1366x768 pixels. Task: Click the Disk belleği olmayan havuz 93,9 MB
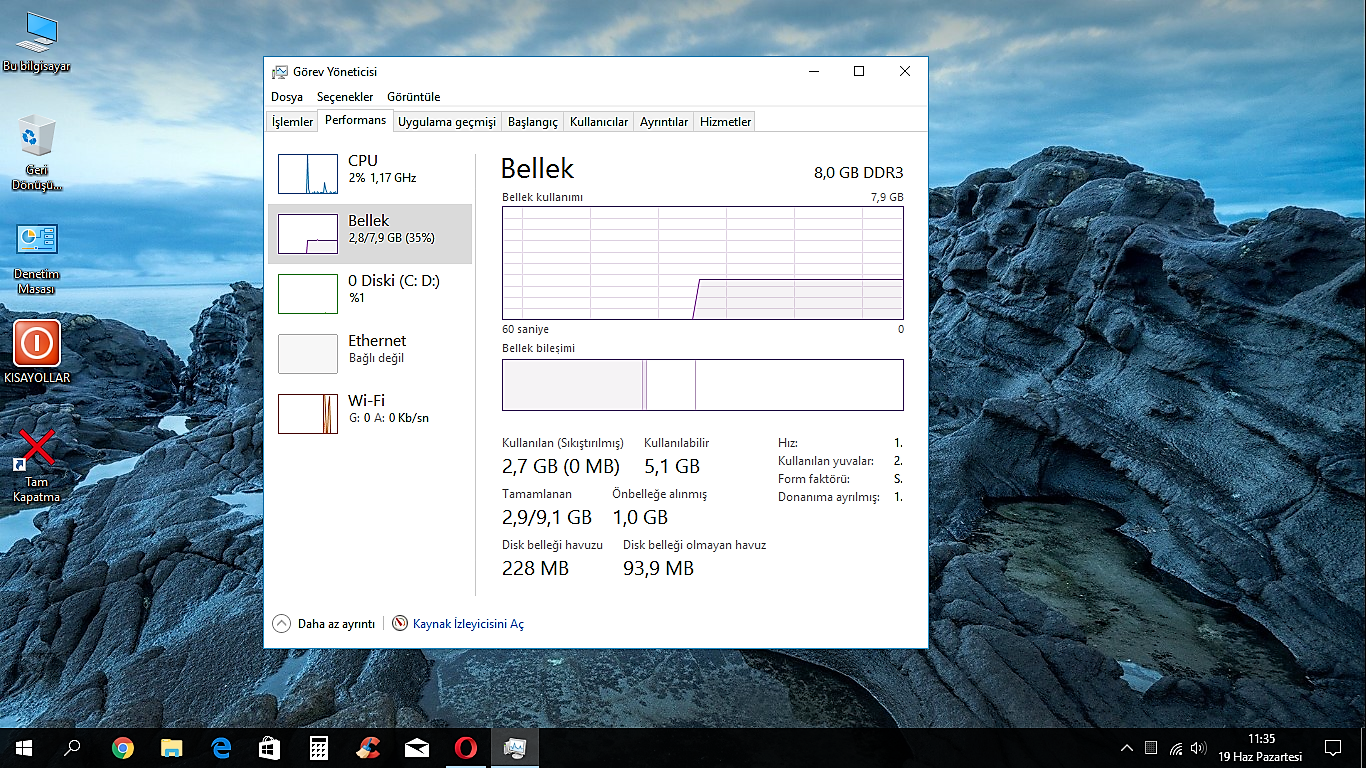click(x=658, y=568)
